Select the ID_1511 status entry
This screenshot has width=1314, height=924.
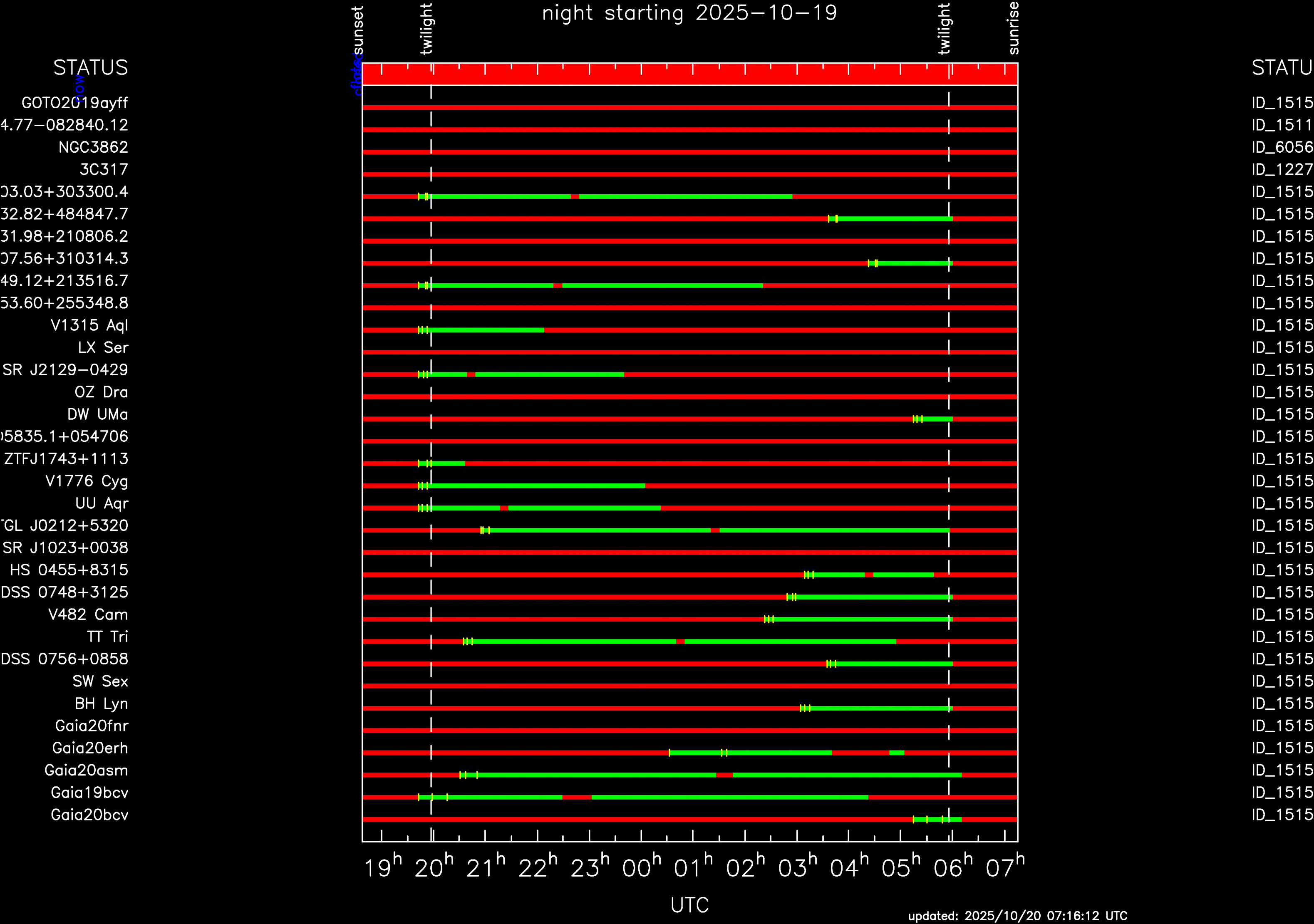[x=1282, y=125]
